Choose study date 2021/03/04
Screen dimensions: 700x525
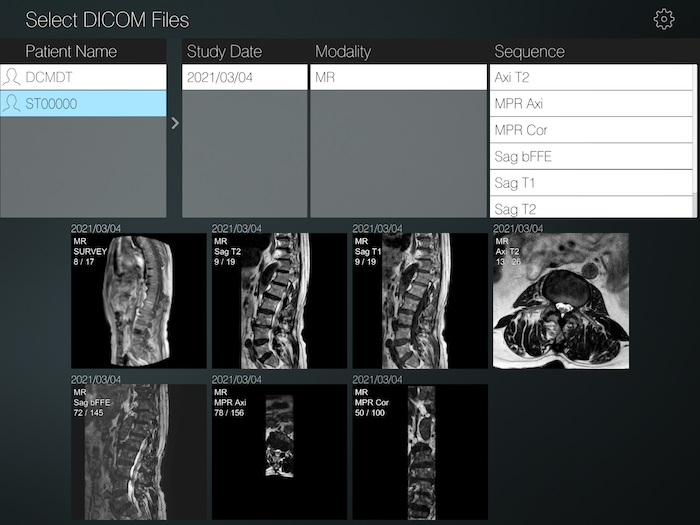244,77
